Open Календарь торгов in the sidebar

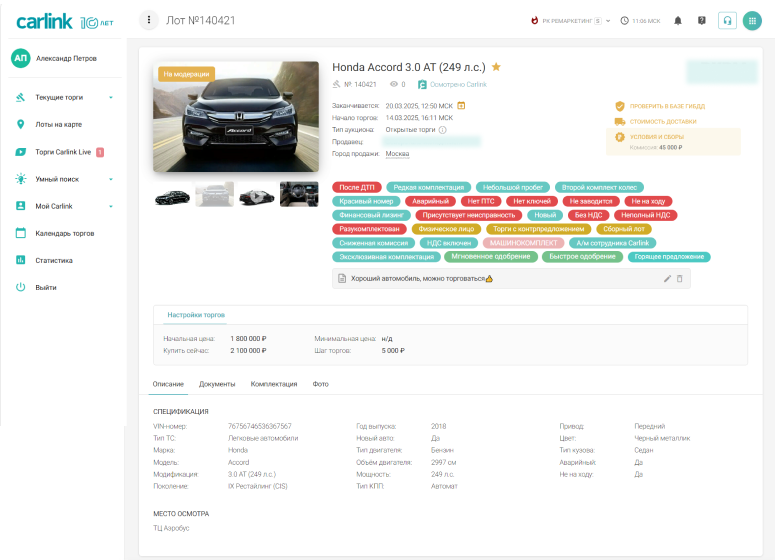tap(65, 233)
